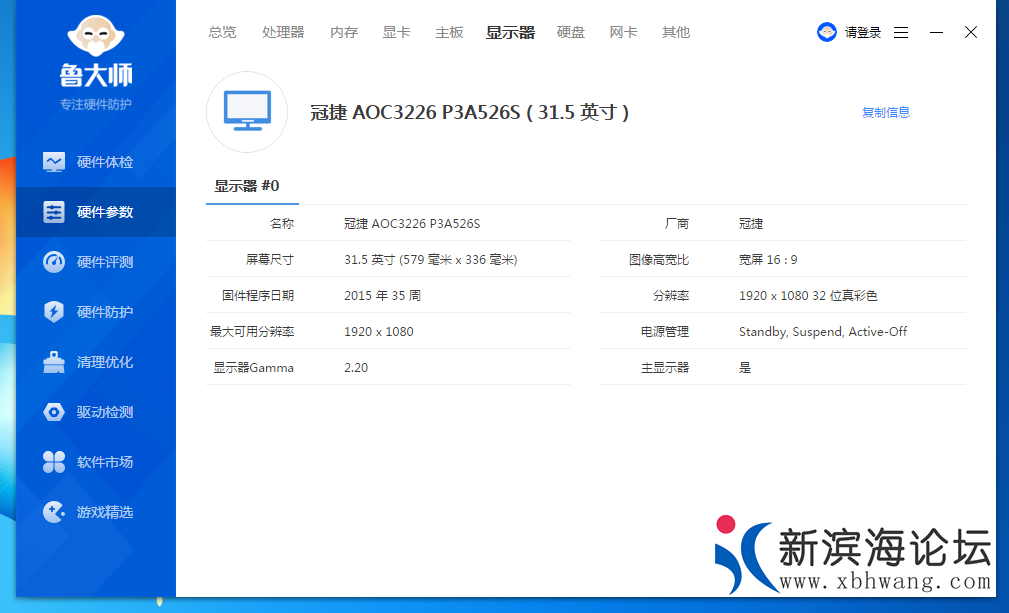Open the 内存 tab

coord(344,32)
